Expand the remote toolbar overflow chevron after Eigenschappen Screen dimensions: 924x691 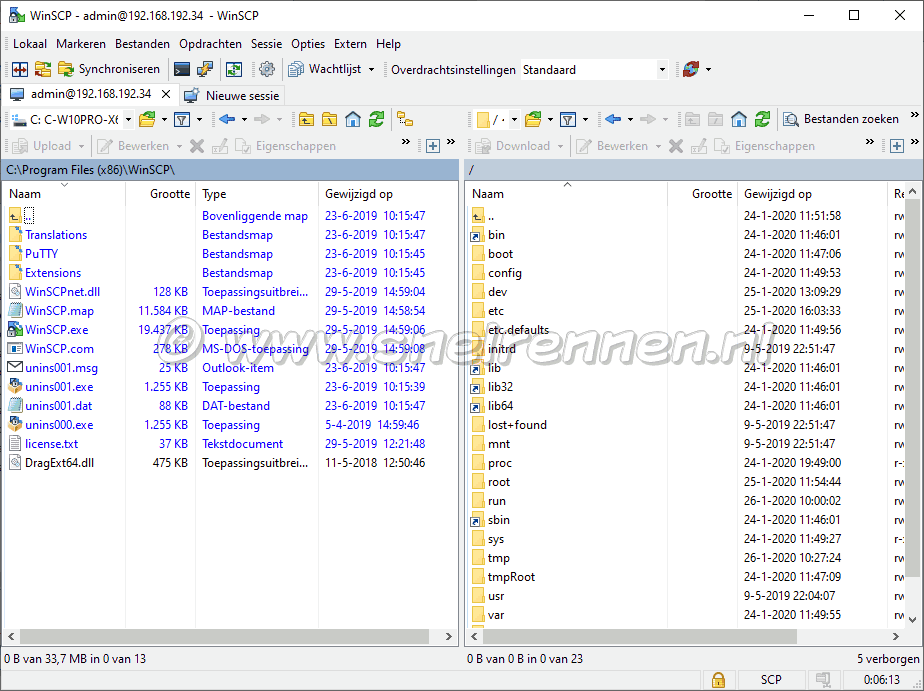(869, 141)
